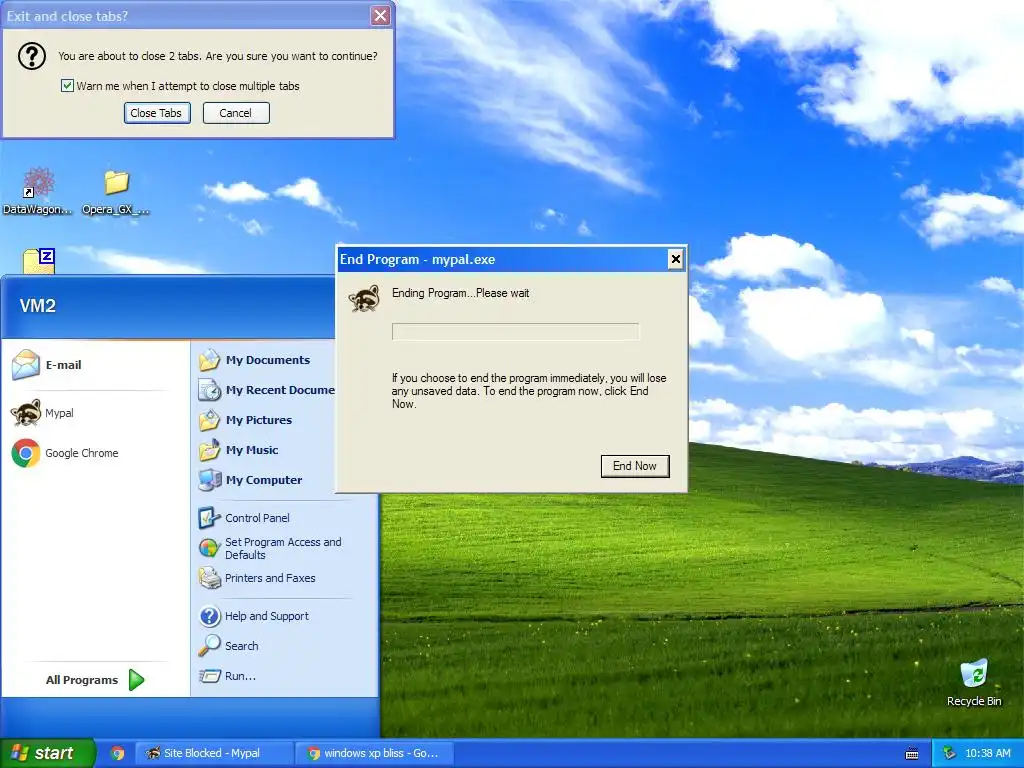This screenshot has width=1024, height=768.
Task: Click the taskbar clock showing 10:38 AM
Action: point(987,753)
